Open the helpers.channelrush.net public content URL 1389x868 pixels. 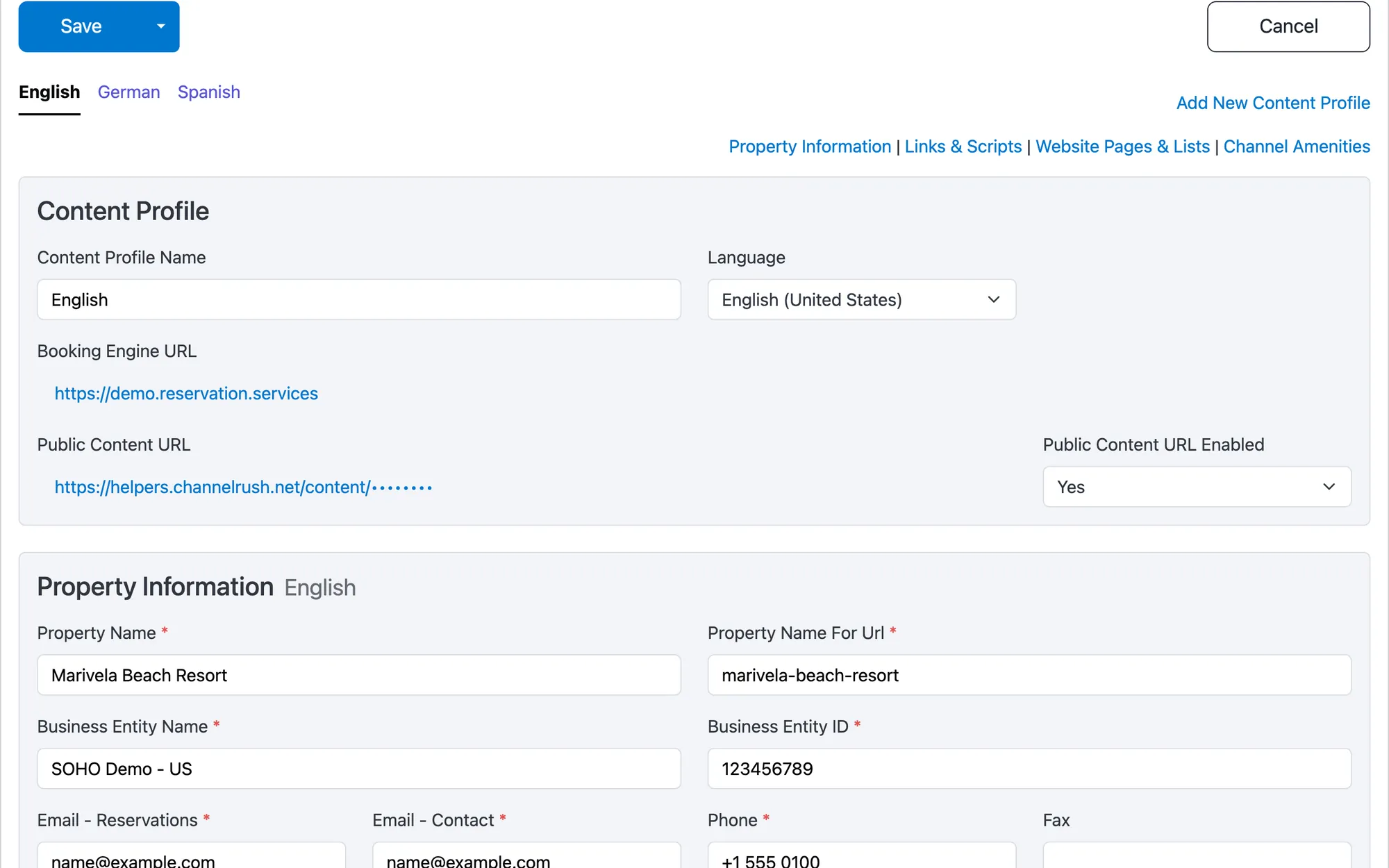pos(243,487)
